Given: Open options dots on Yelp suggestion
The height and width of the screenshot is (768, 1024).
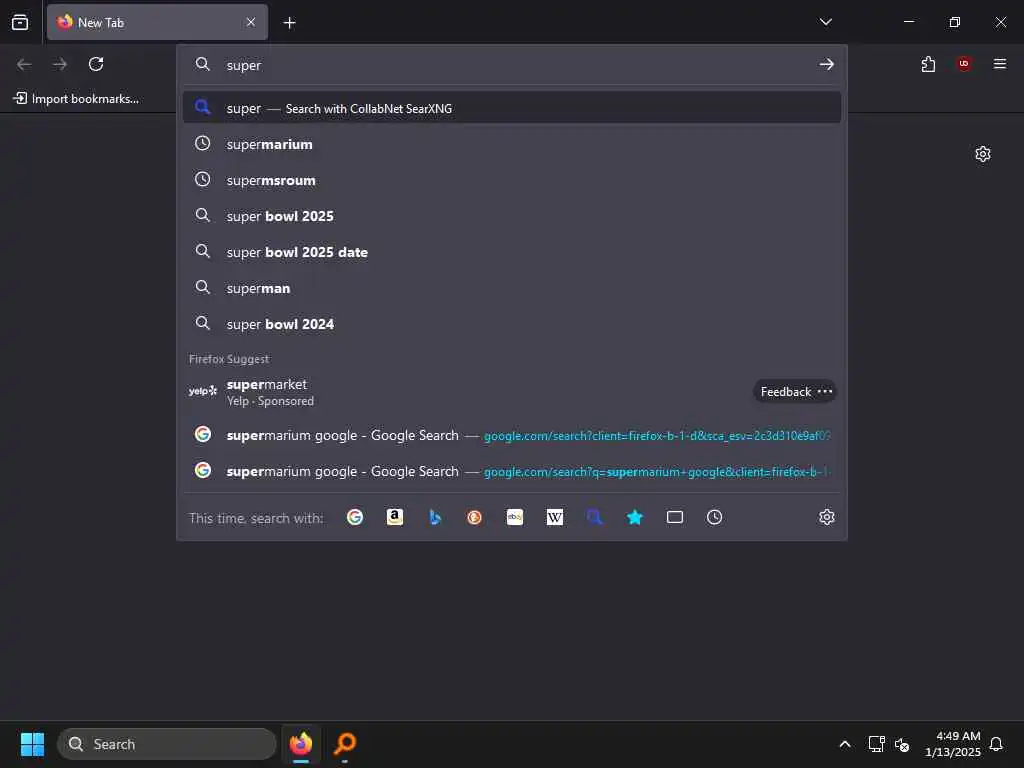Looking at the screenshot, I should coord(825,391).
